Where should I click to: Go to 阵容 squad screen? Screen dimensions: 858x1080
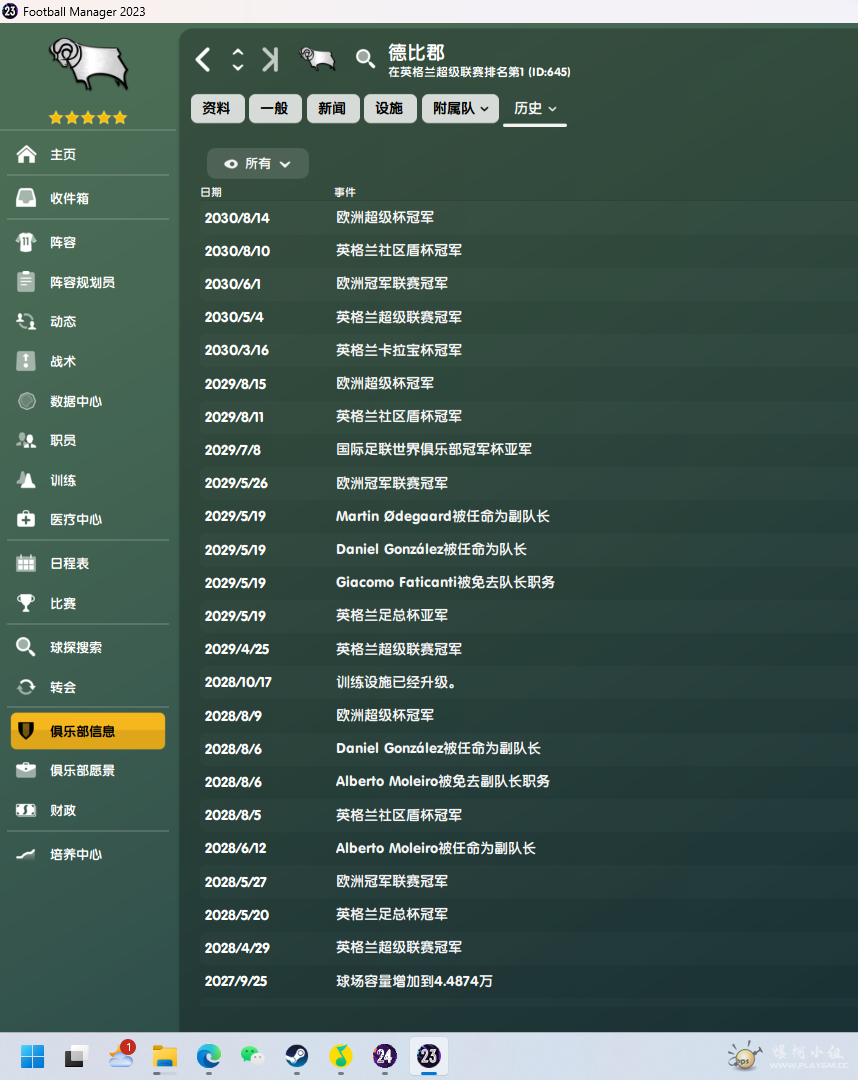pos(62,242)
